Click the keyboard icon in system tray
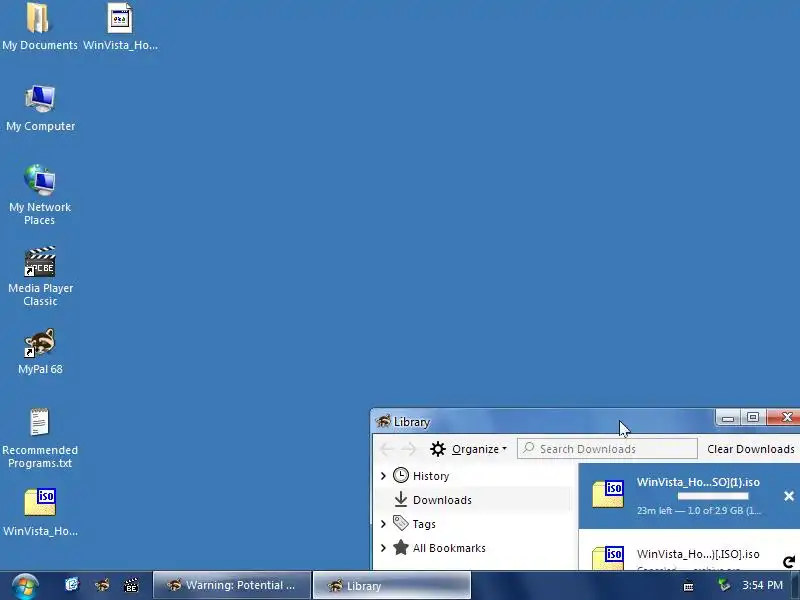 688,586
